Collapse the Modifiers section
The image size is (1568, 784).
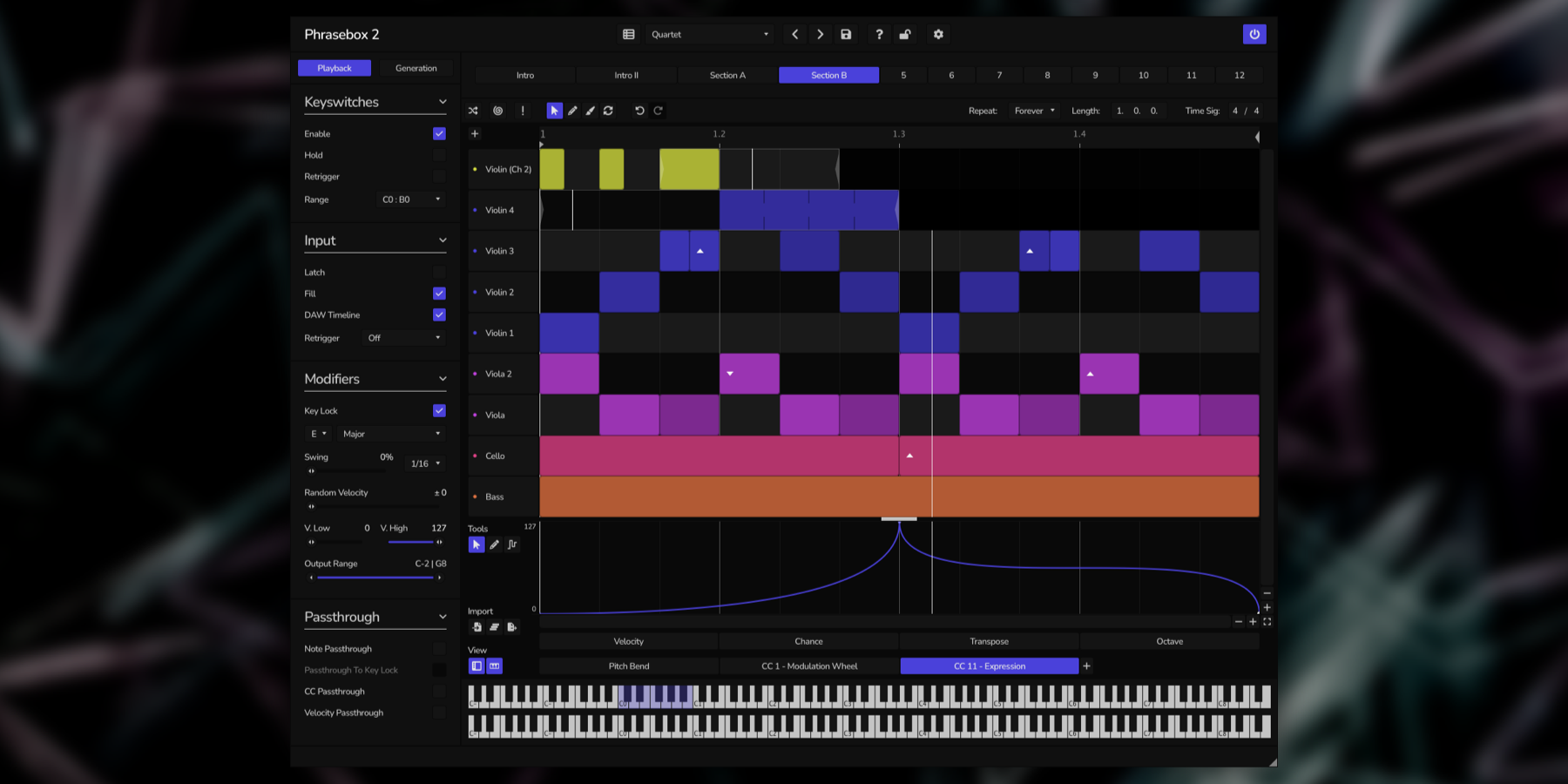click(443, 379)
